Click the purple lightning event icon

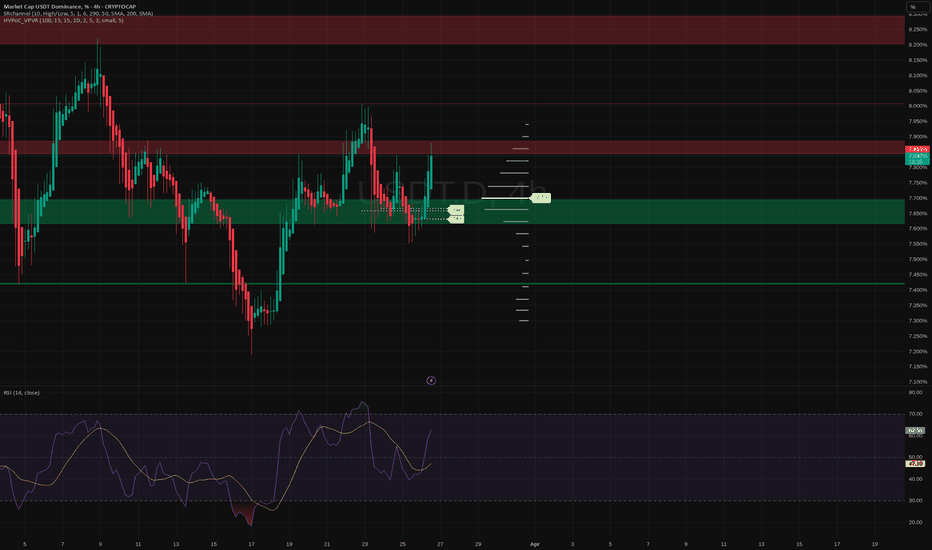(x=431, y=380)
